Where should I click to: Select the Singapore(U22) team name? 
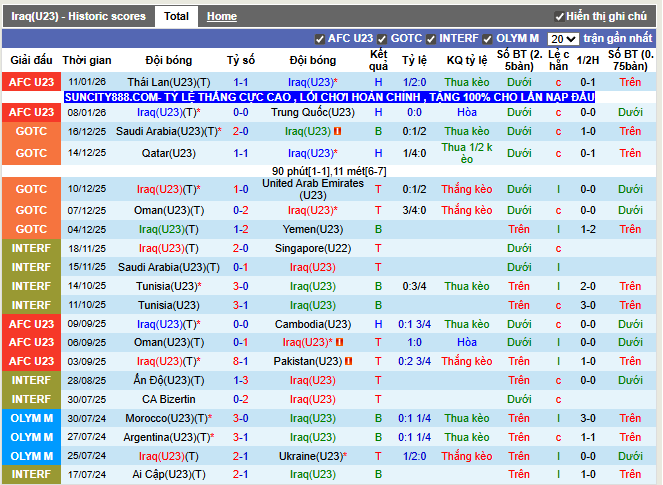313,249
